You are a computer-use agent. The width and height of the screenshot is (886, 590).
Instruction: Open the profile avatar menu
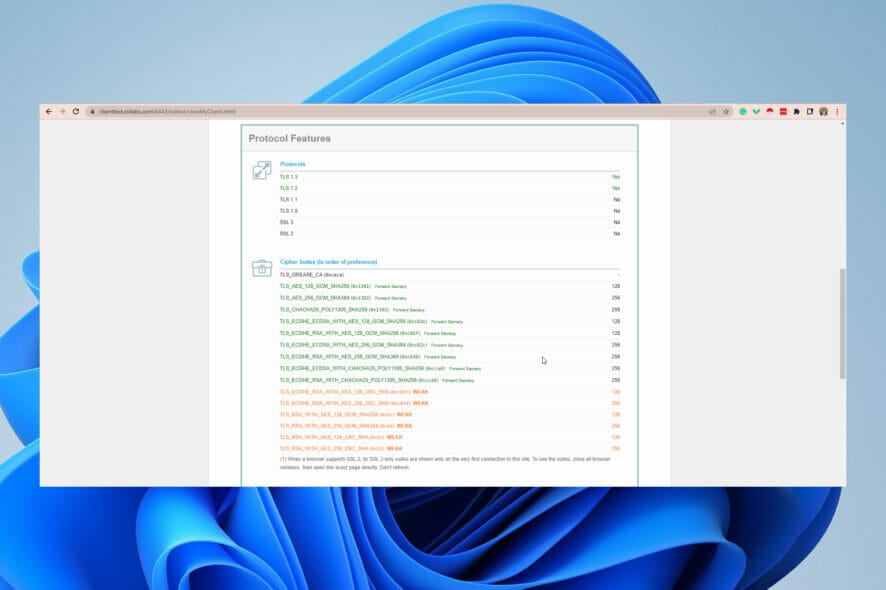coord(823,112)
